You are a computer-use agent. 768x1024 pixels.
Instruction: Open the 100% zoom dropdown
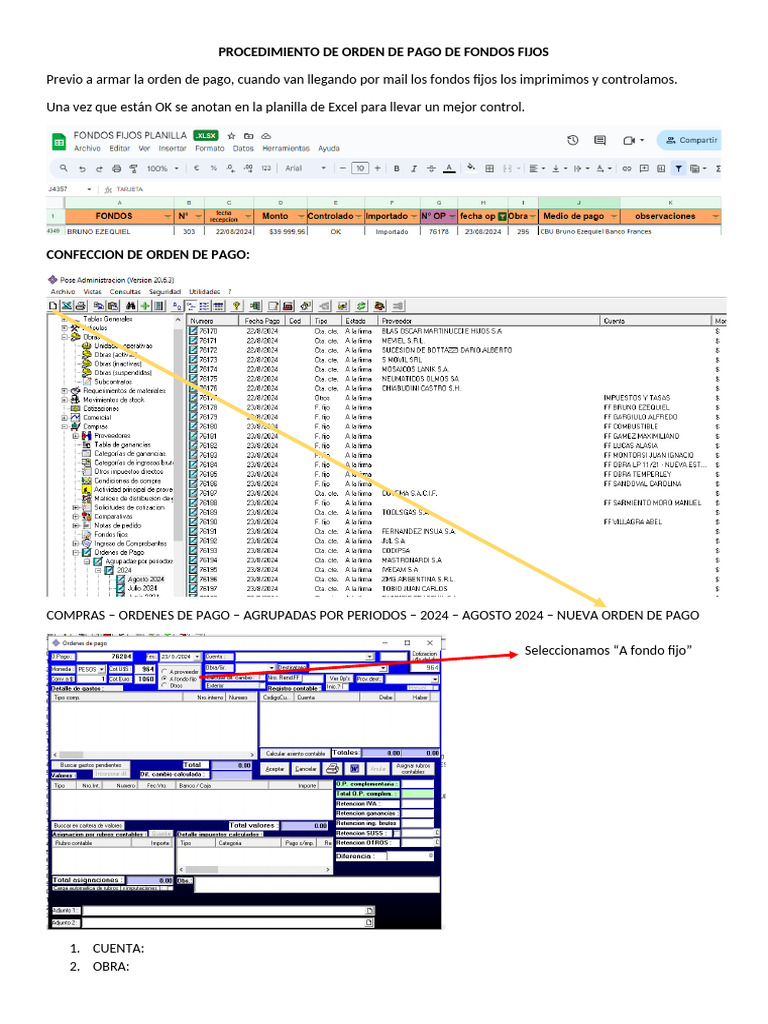[162, 168]
